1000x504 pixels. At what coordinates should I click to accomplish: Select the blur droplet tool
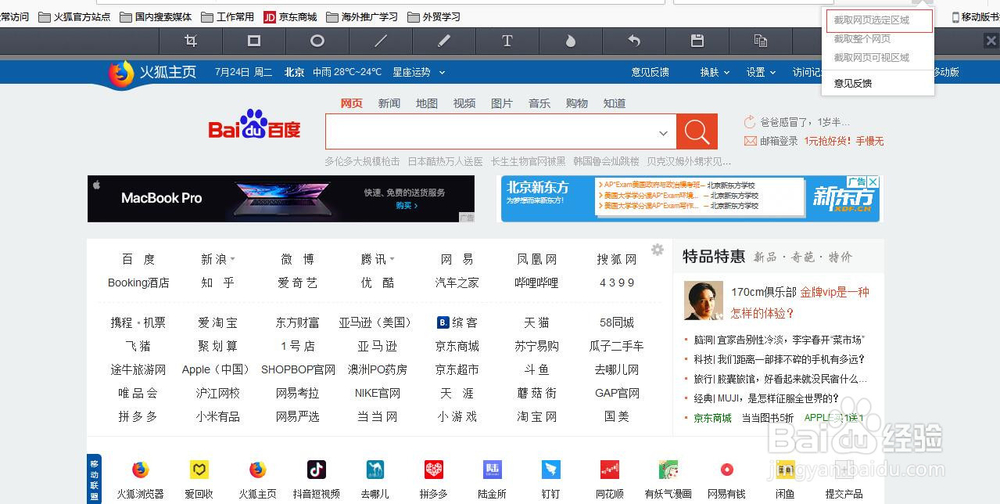point(571,41)
